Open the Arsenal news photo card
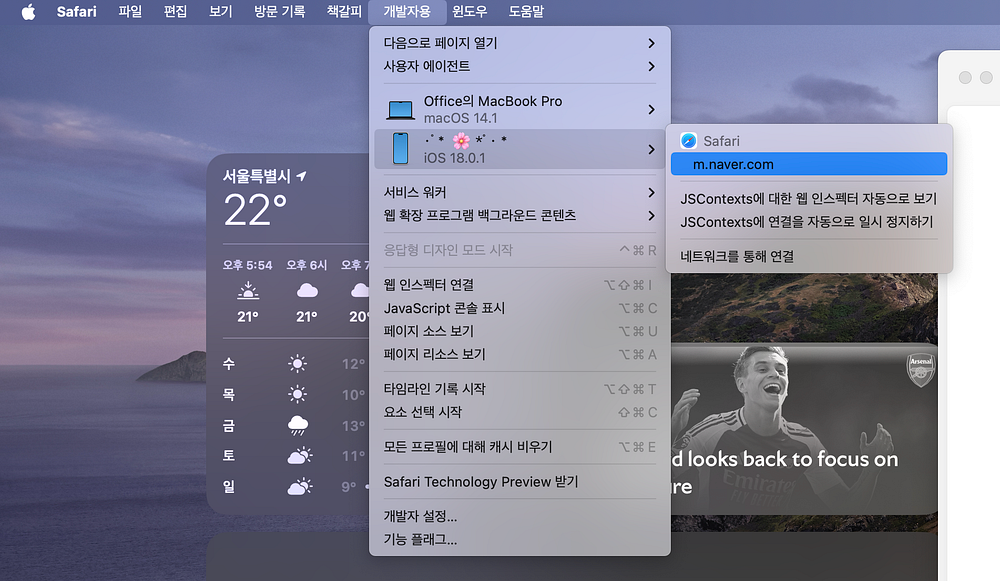 coord(804,429)
